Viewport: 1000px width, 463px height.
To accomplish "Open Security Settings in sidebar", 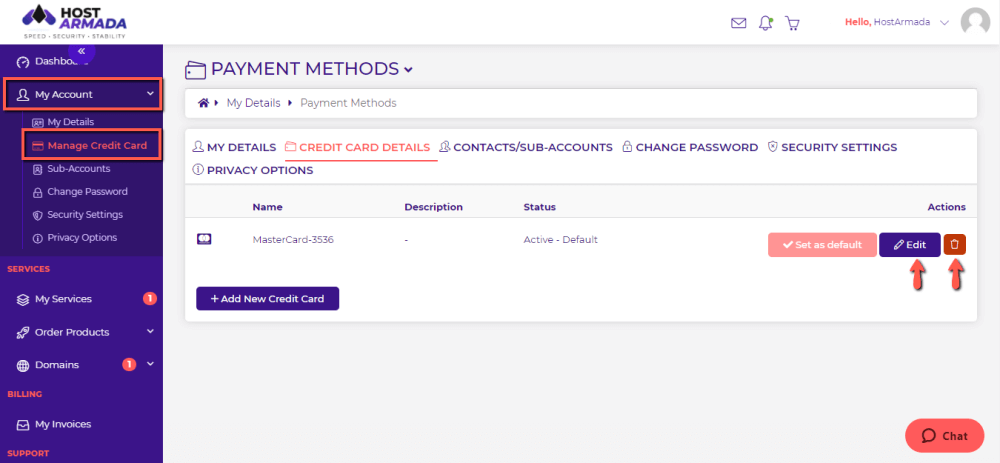I will (x=77, y=214).
